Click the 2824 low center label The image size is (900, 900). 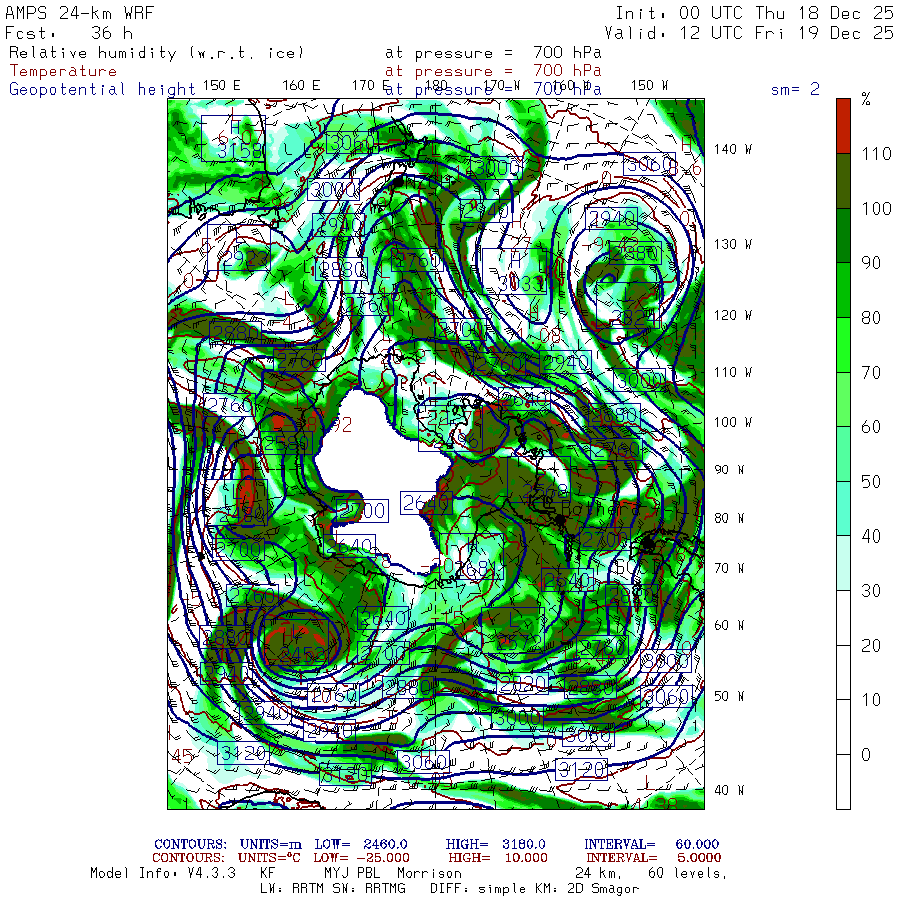pyautogui.click(x=629, y=305)
